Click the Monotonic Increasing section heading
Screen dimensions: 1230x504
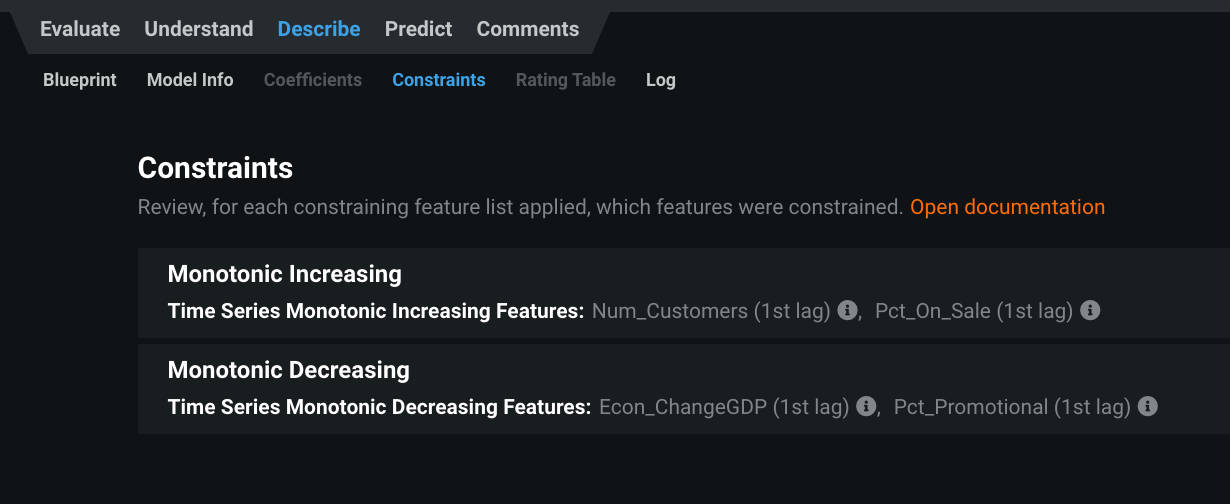(285, 274)
